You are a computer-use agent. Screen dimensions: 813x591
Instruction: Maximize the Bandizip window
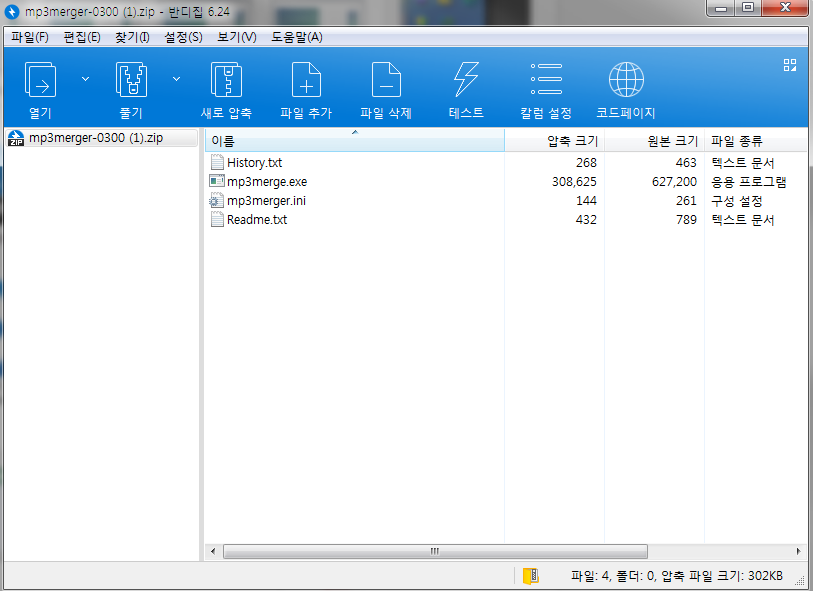click(747, 8)
